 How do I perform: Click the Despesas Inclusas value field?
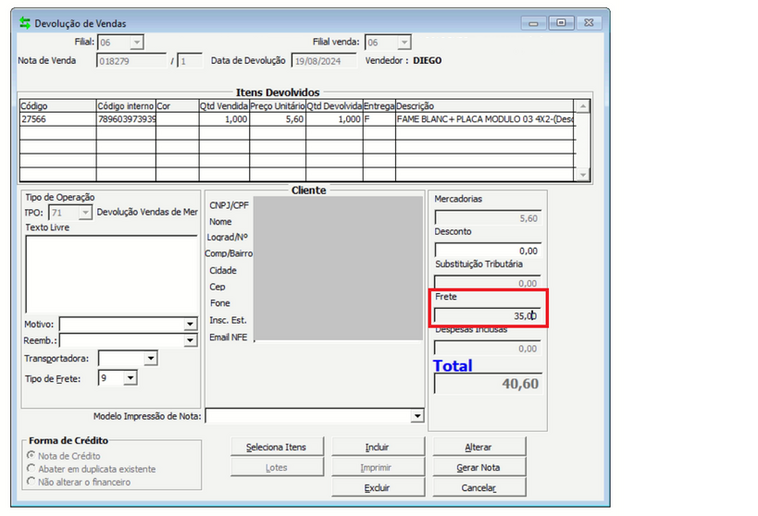(x=487, y=348)
